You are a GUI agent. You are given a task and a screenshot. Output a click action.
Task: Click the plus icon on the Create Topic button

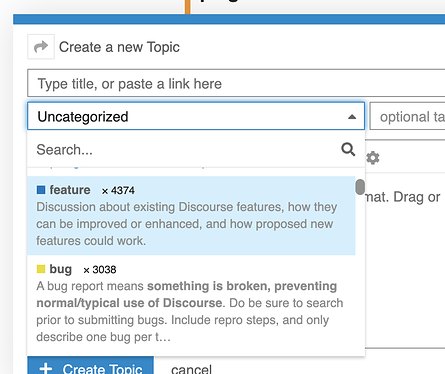[x=46, y=369]
